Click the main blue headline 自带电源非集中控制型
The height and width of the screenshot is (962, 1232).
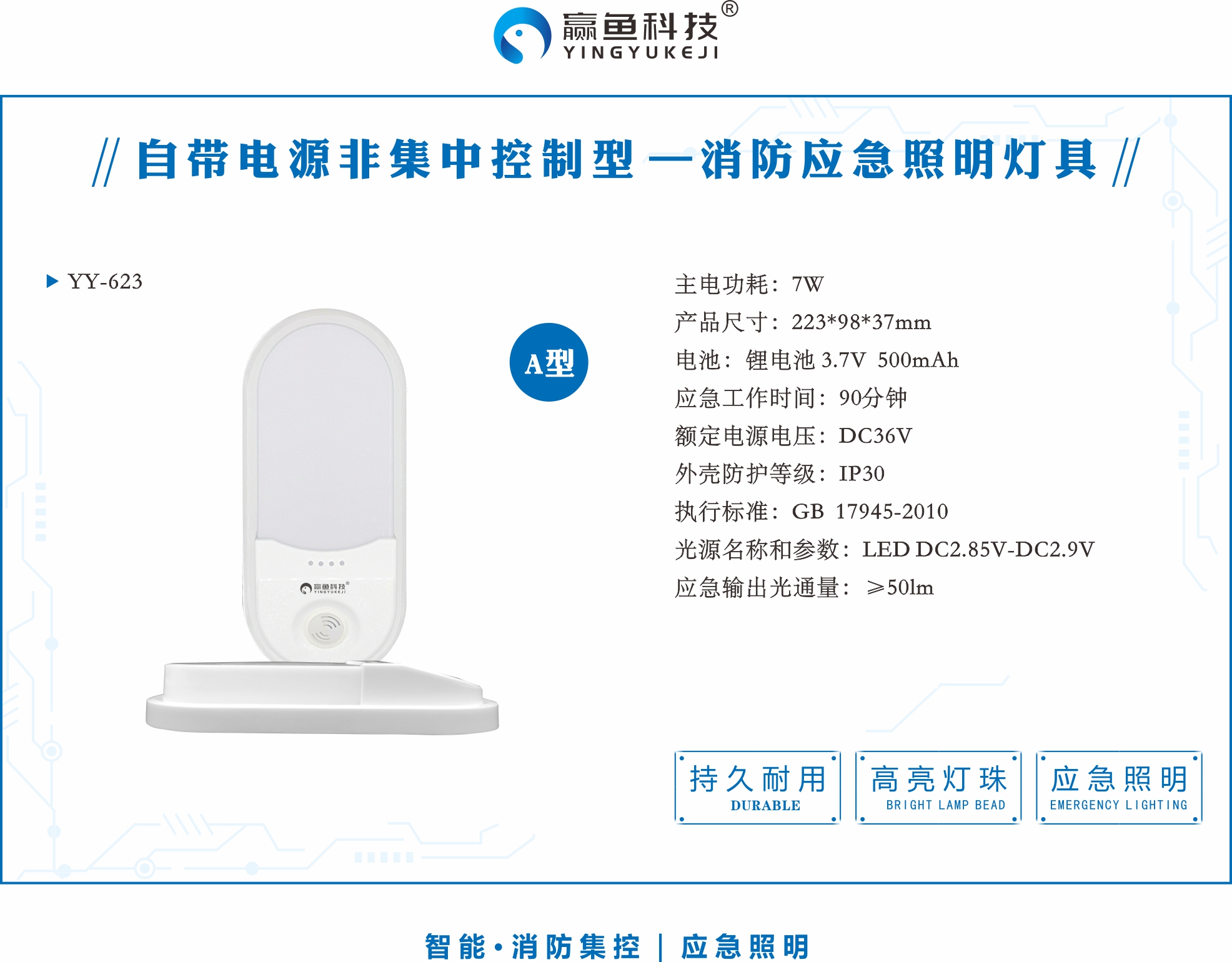(x=385, y=160)
